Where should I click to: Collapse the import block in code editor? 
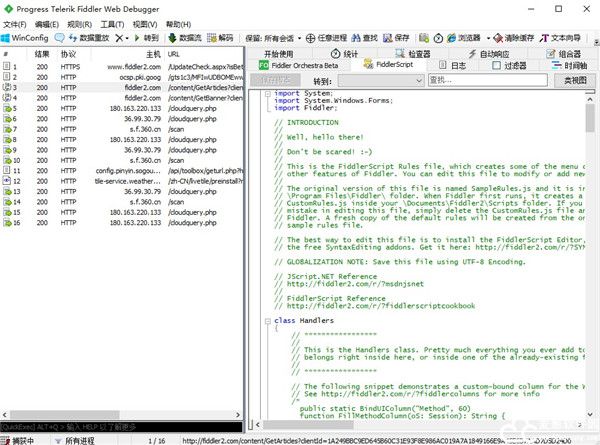click(267, 93)
